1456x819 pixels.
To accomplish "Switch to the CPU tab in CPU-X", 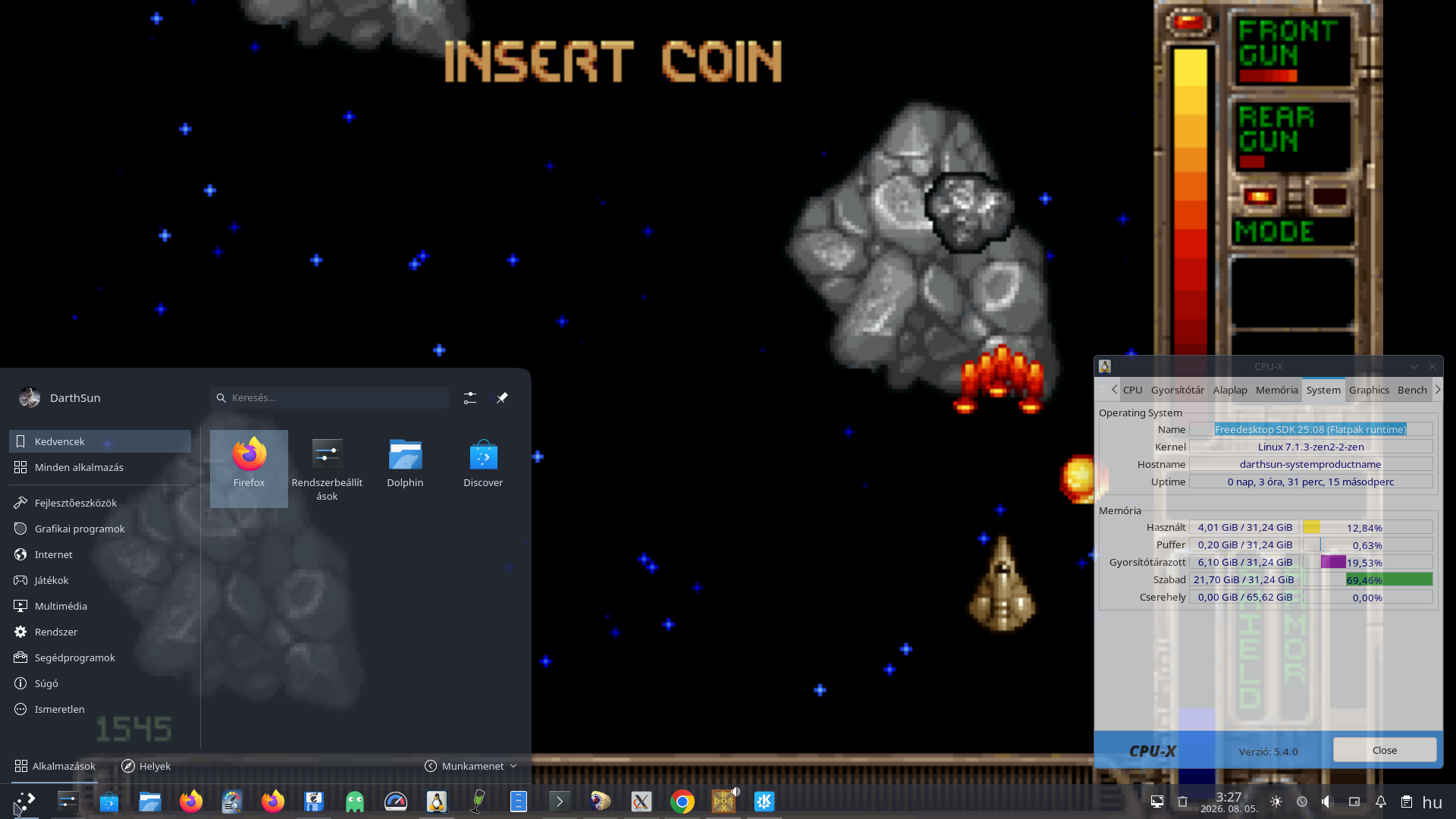I will click(x=1132, y=390).
